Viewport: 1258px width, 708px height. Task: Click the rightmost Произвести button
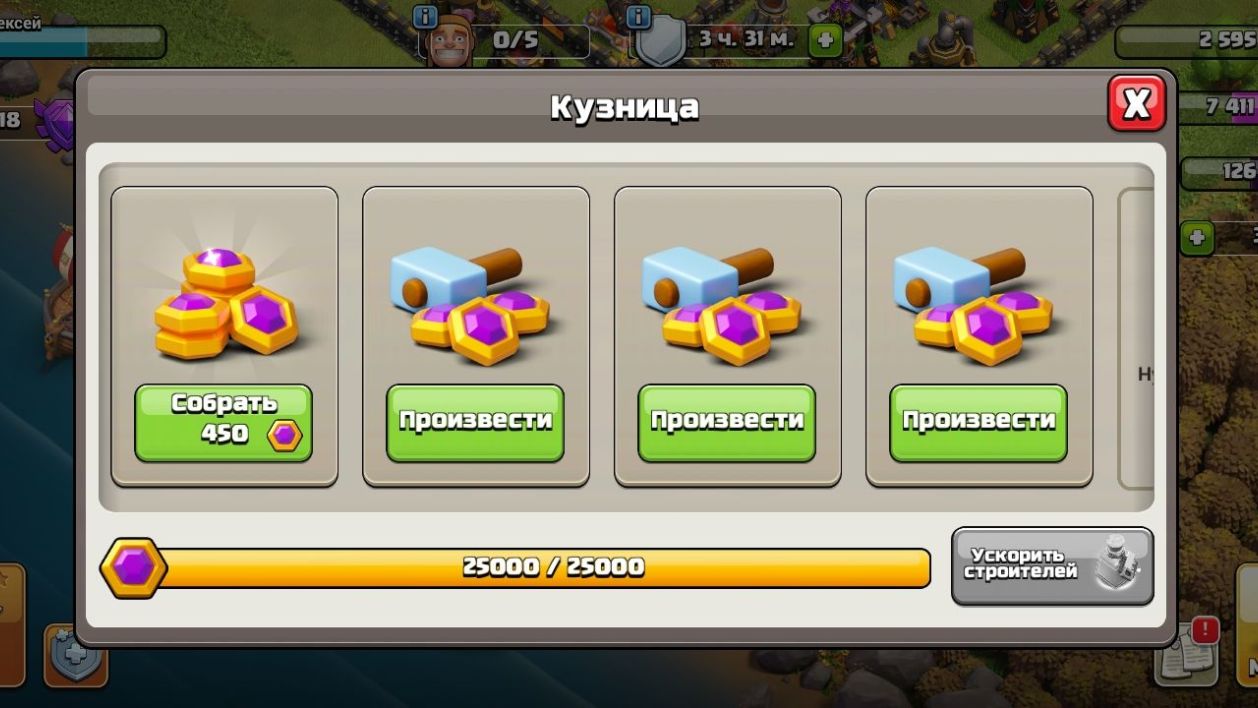[978, 422]
